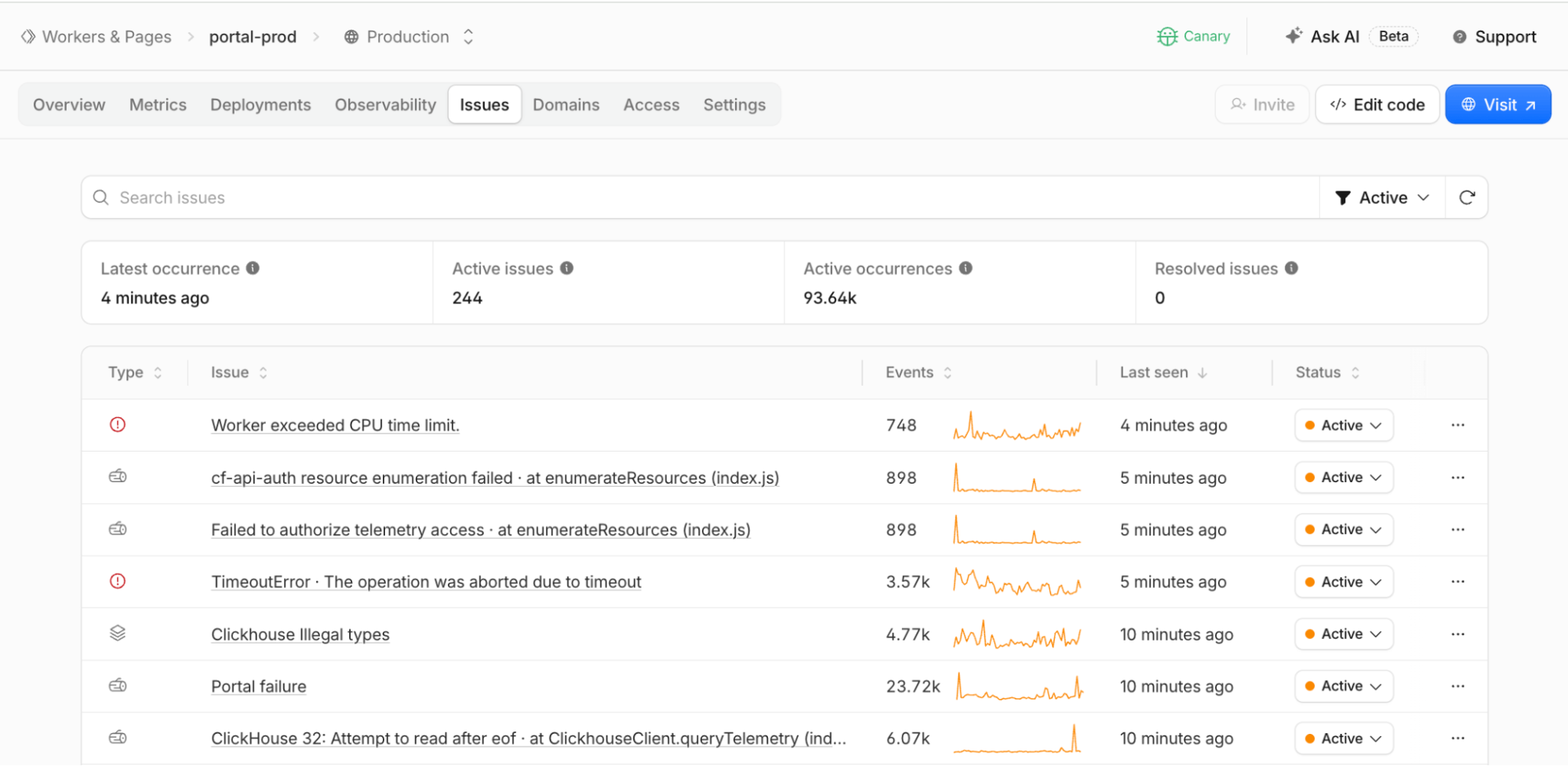Switch to the Metrics tab
Viewport: 1568px width, 766px height.
158,105
